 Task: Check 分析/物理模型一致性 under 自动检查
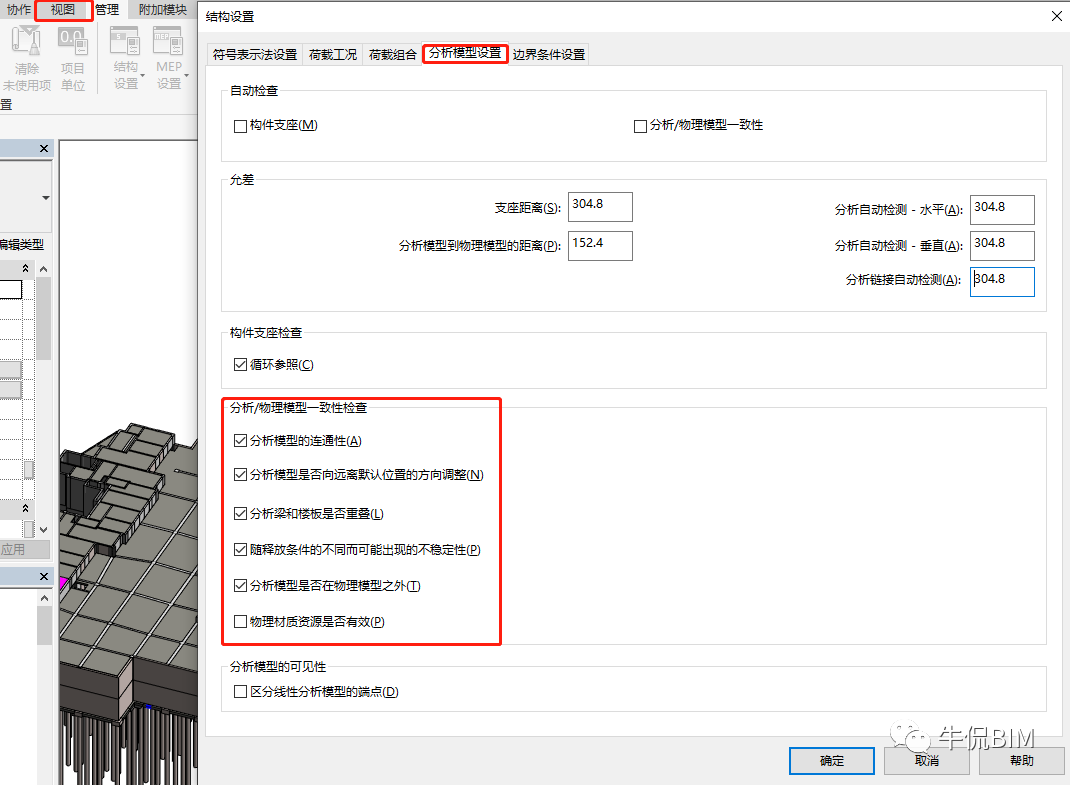pos(638,125)
